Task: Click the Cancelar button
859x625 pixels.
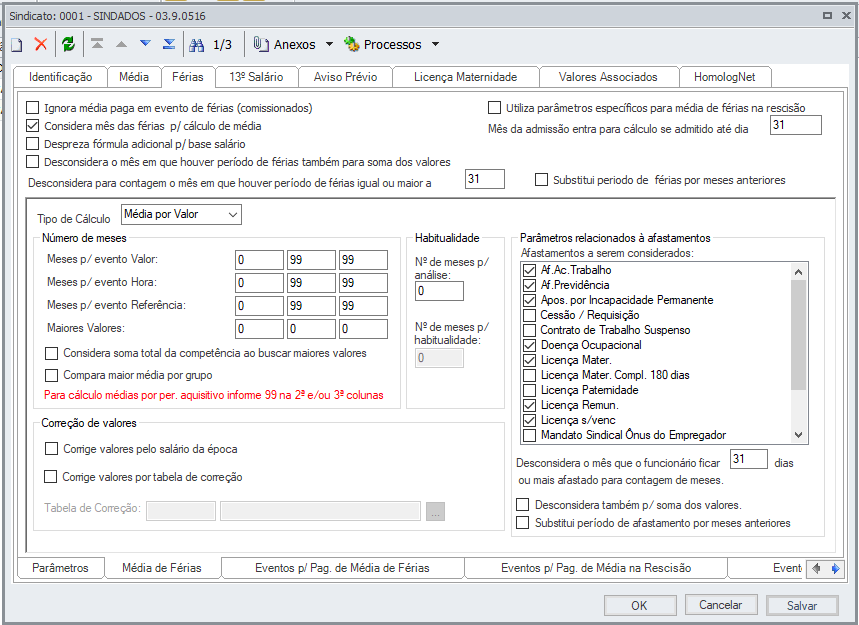Action: click(x=721, y=605)
